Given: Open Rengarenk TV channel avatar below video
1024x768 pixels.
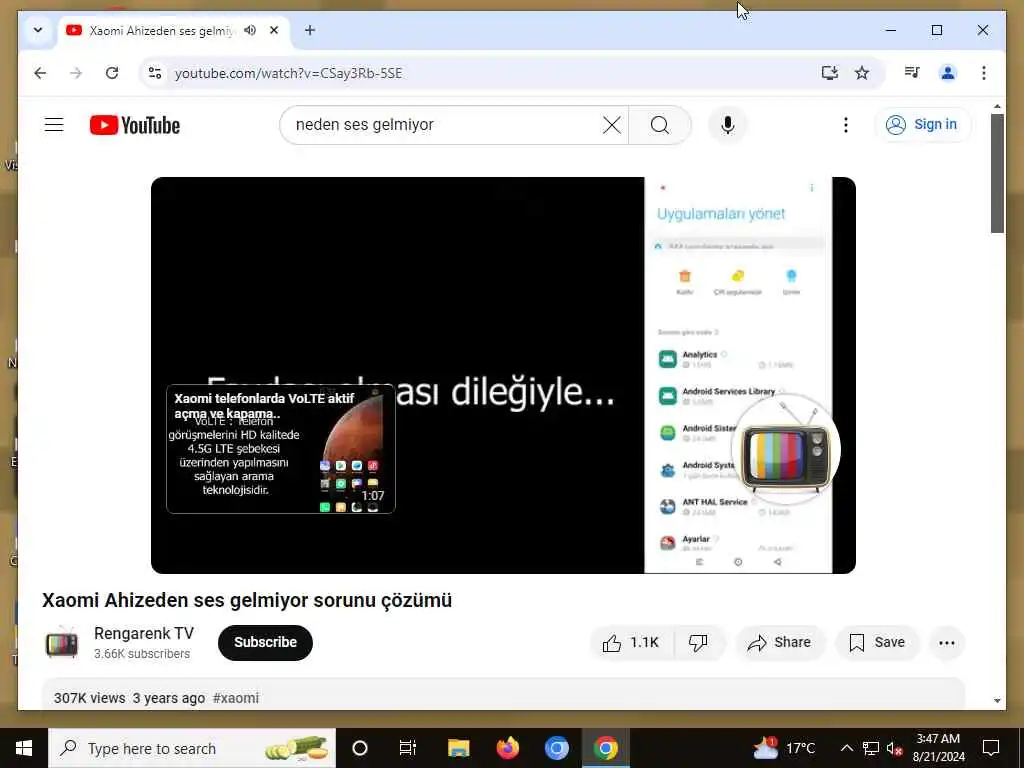Looking at the screenshot, I should [61, 643].
